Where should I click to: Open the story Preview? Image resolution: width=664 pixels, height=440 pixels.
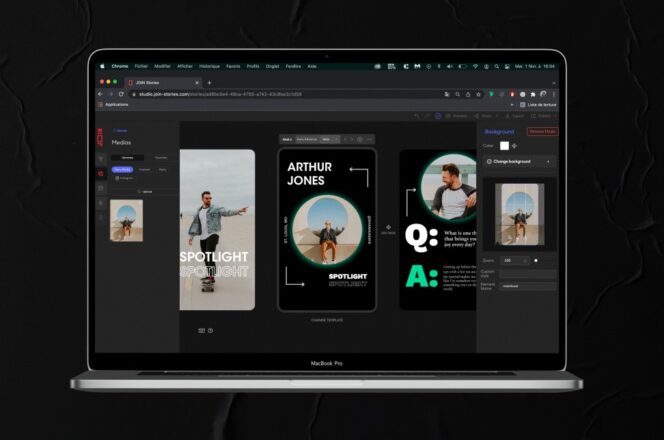(x=456, y=116)
